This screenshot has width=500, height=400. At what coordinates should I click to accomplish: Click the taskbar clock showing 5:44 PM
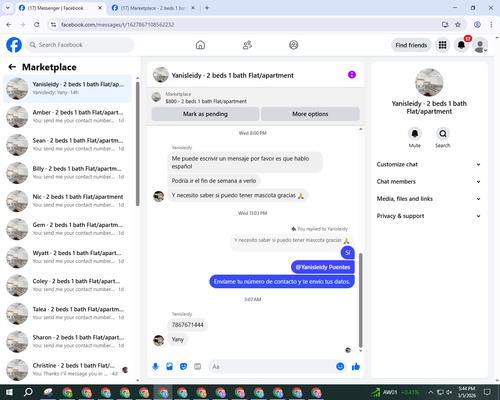pos(467,392)
